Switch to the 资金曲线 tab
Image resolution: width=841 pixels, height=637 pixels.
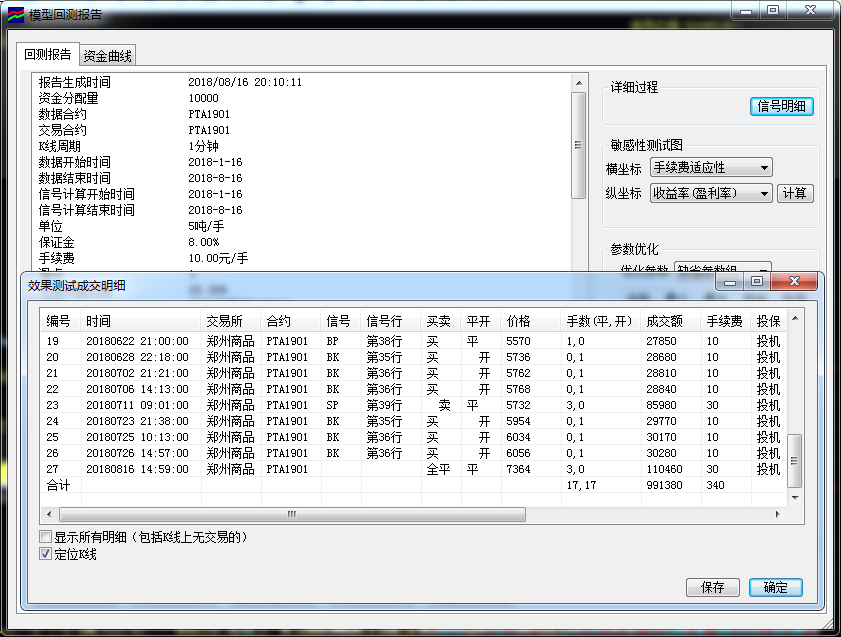coord(108,56)
